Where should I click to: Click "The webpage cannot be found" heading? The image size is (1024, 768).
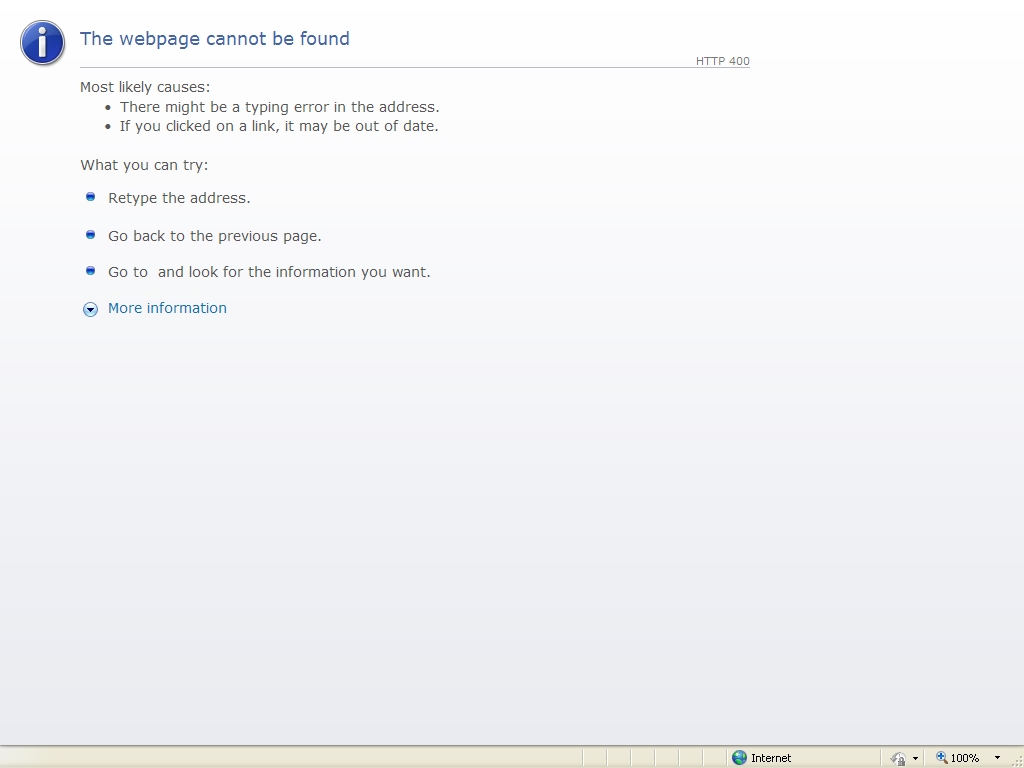[x=215, y=39]
